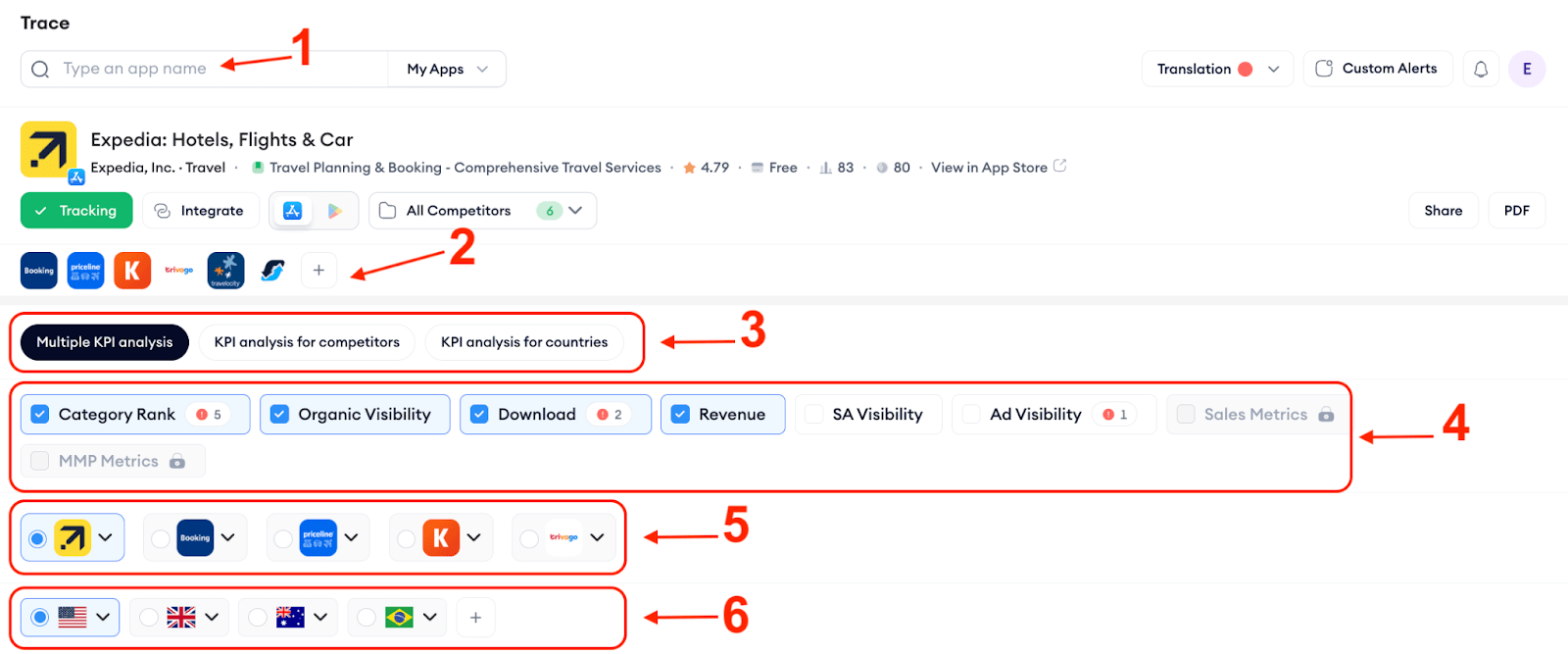This screenshot has width=1568, height=654.
Task: Expand the United States flag chevron
Action: coord(103,618)
